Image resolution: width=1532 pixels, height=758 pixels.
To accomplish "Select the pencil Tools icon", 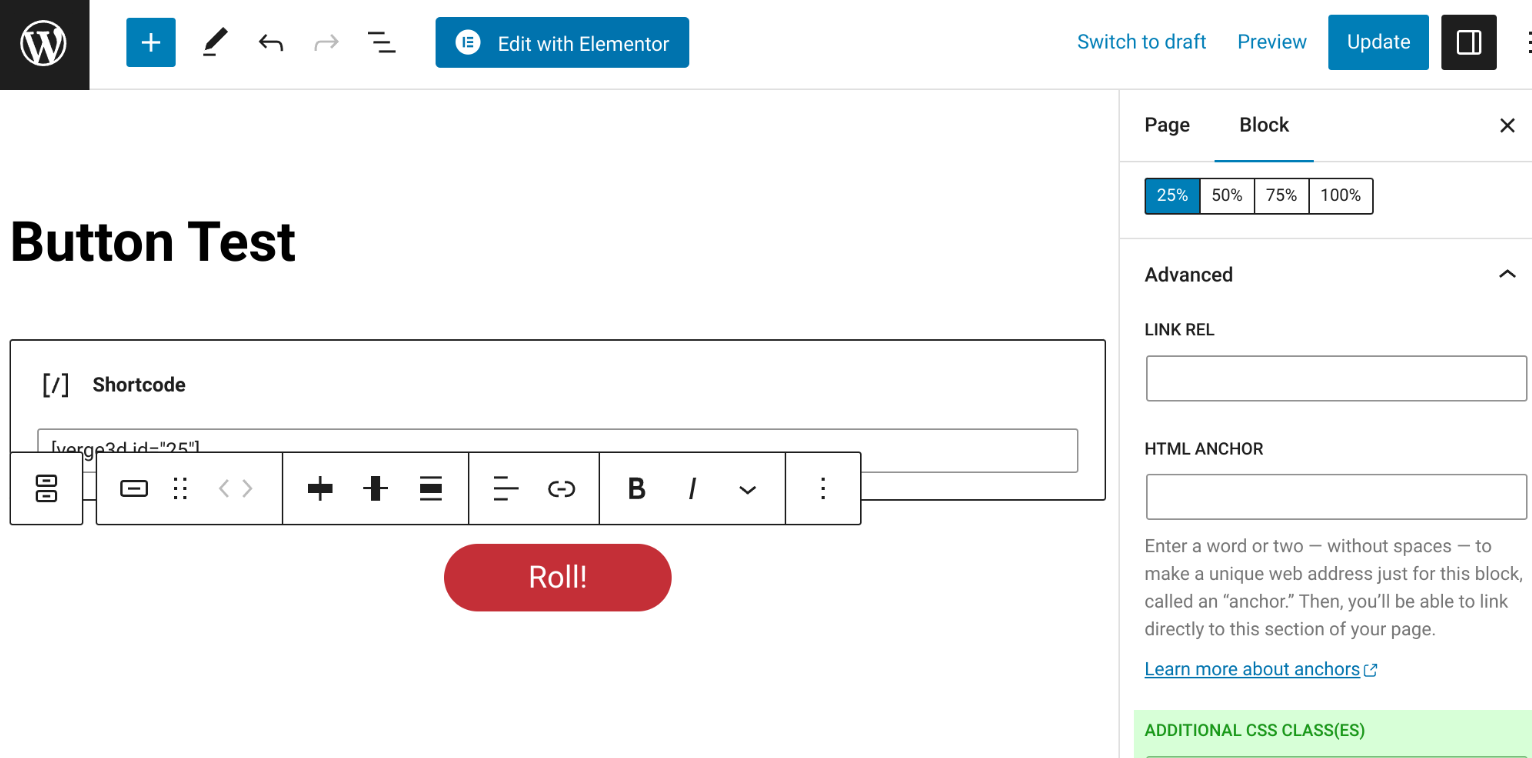I will point(214,42).
